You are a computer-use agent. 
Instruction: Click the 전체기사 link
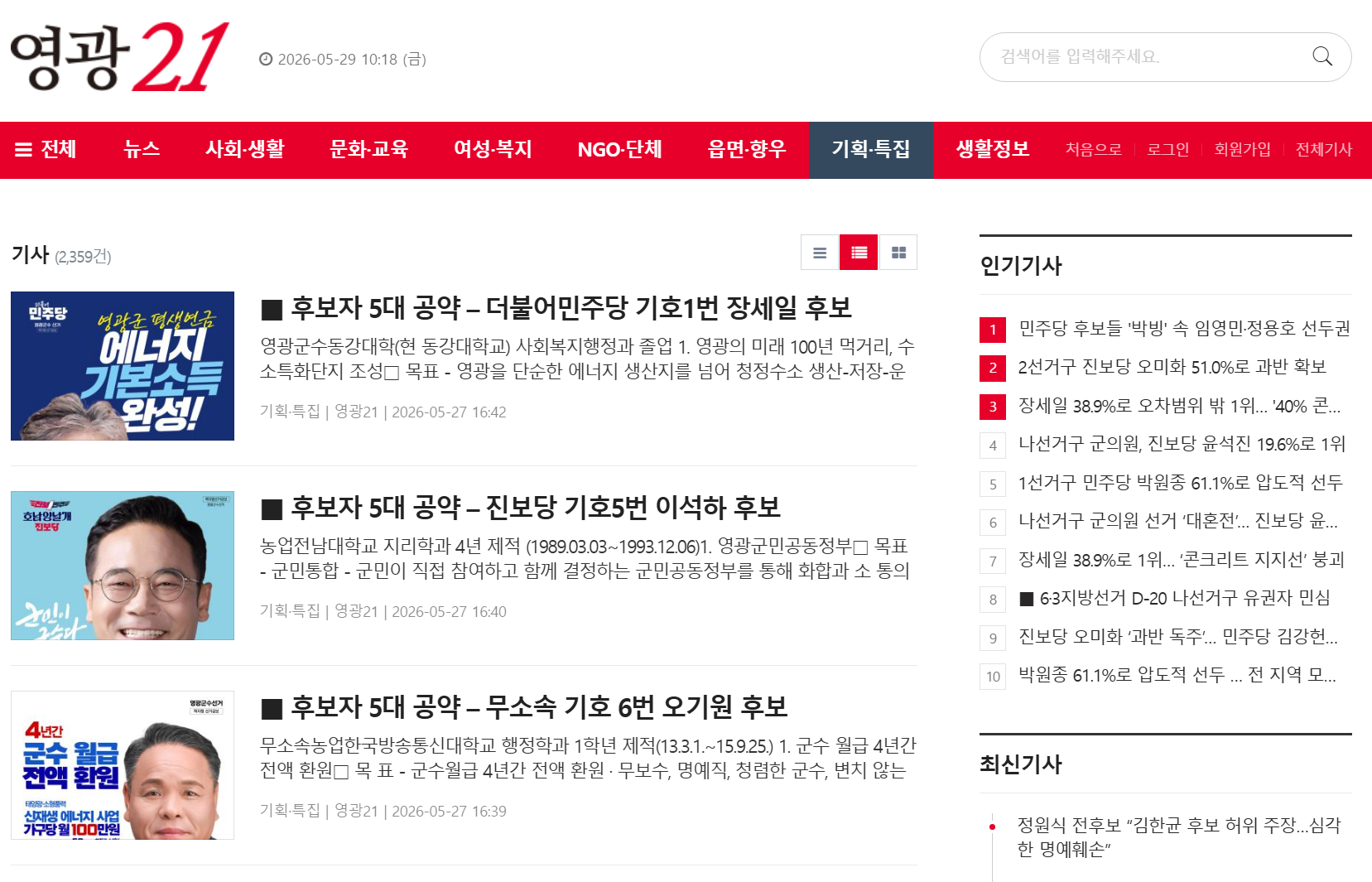(x=1323, y=150)
